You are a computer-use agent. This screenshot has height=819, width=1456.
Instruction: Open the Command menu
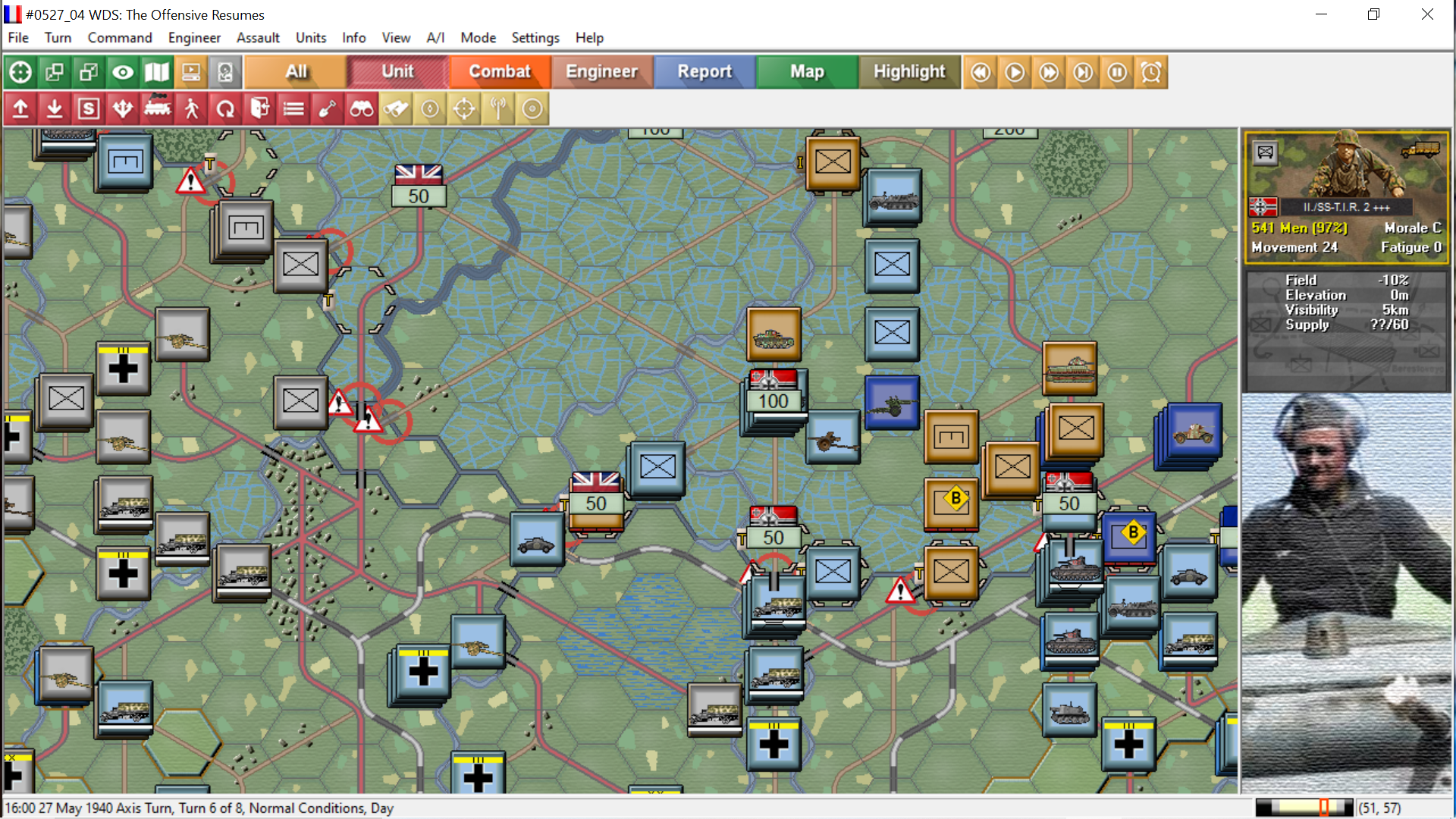(x=120, y=38)
